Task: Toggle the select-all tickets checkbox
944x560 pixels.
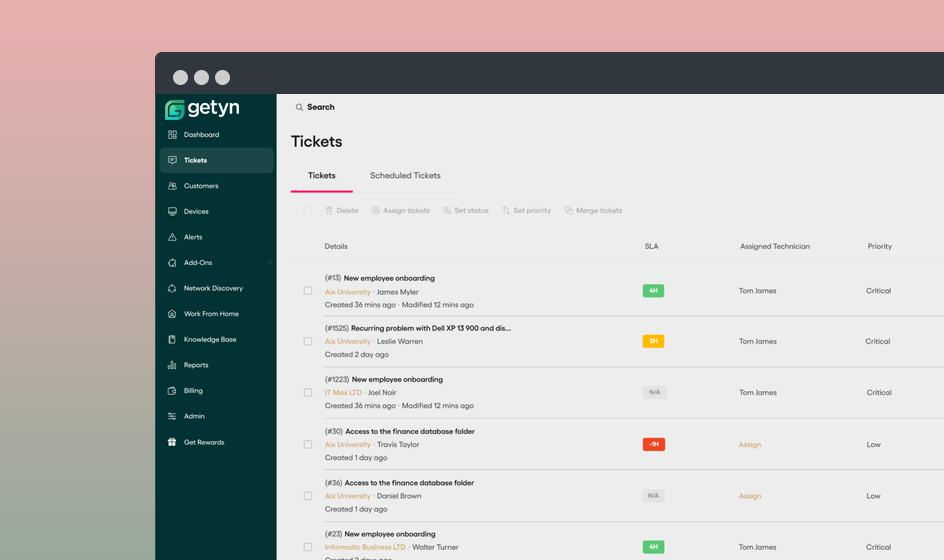Action: click(308, 210)
